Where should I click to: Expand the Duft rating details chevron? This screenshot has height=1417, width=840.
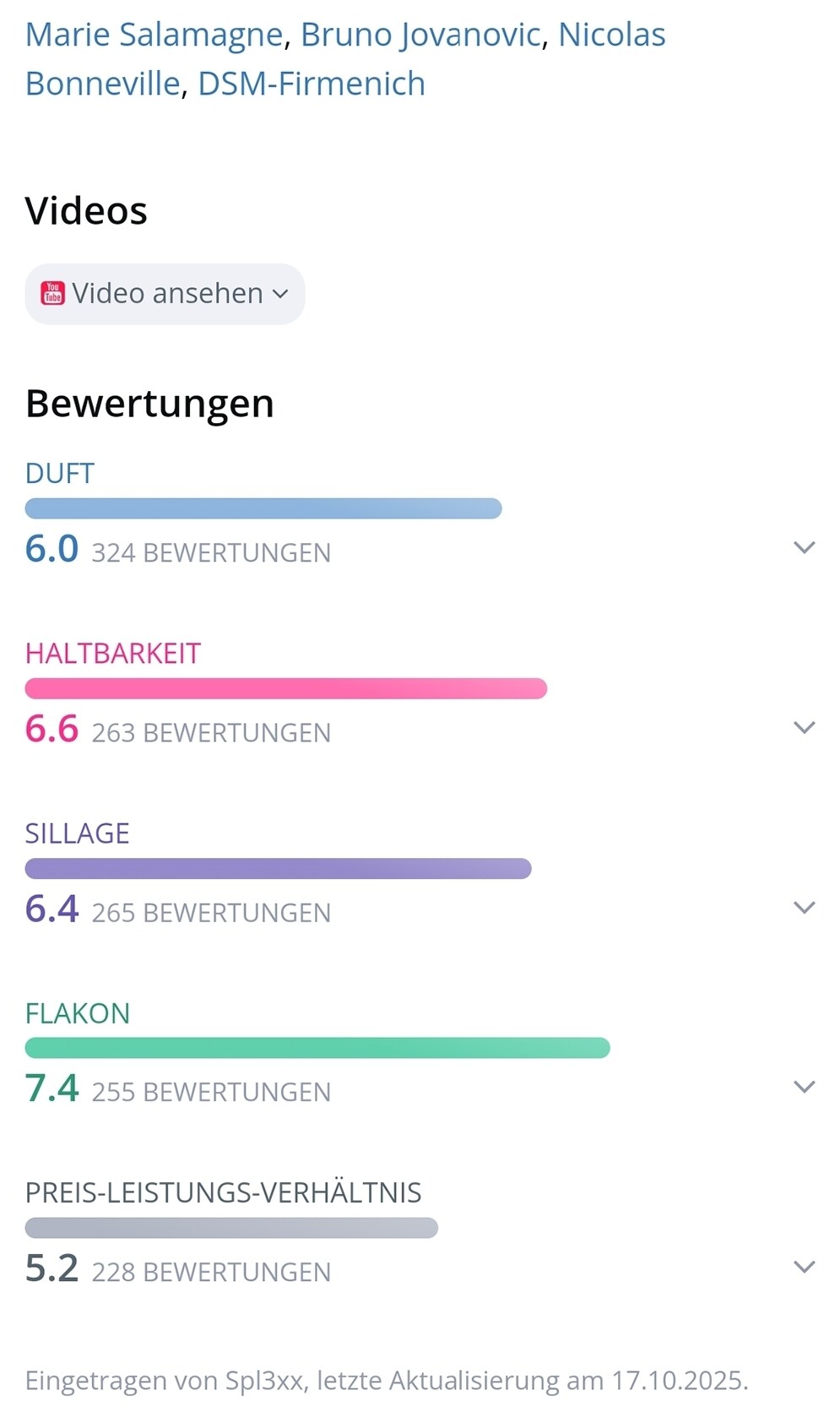click(804, 547)
